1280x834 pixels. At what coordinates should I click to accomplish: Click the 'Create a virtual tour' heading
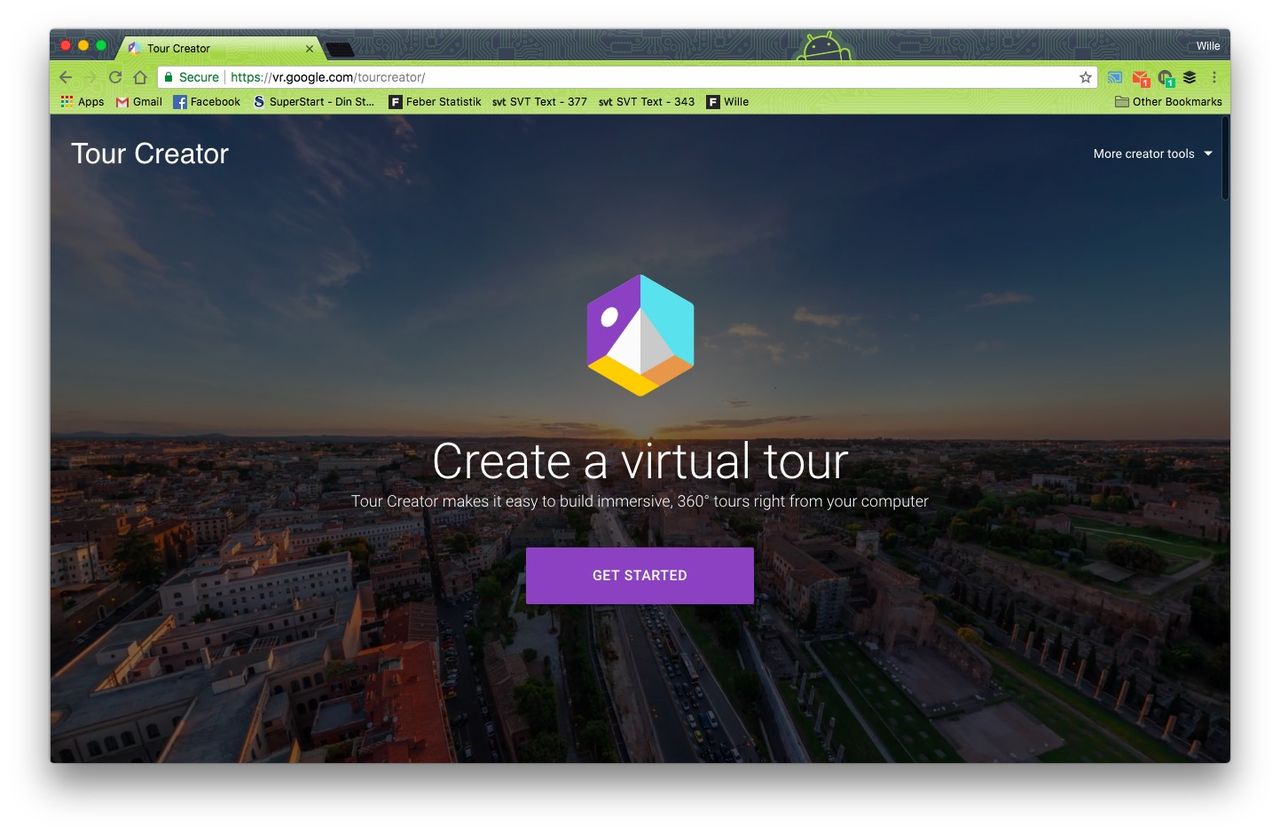(640, 462)
